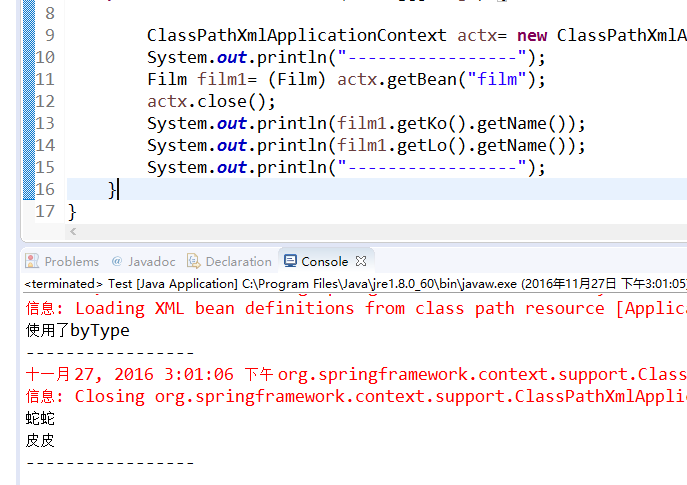
Task: Click the new keyword on line 9
Action: pos(532,35)
